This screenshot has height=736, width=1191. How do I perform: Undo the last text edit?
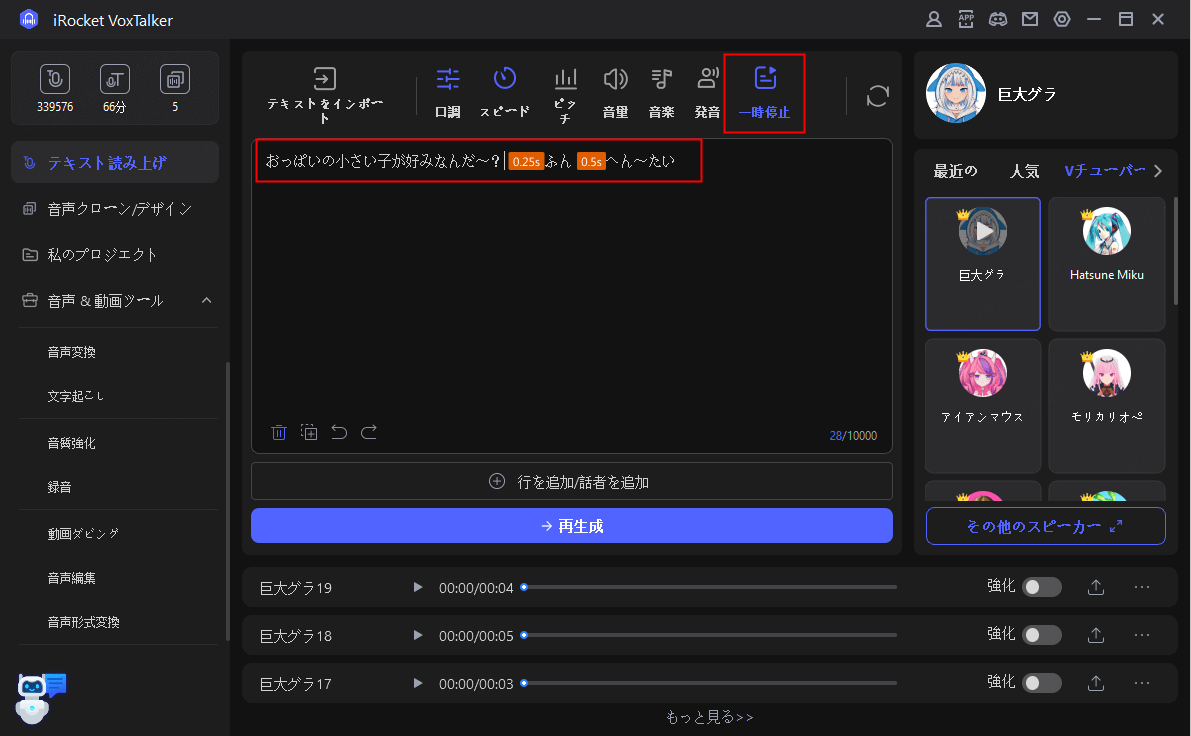pos(339,432)
